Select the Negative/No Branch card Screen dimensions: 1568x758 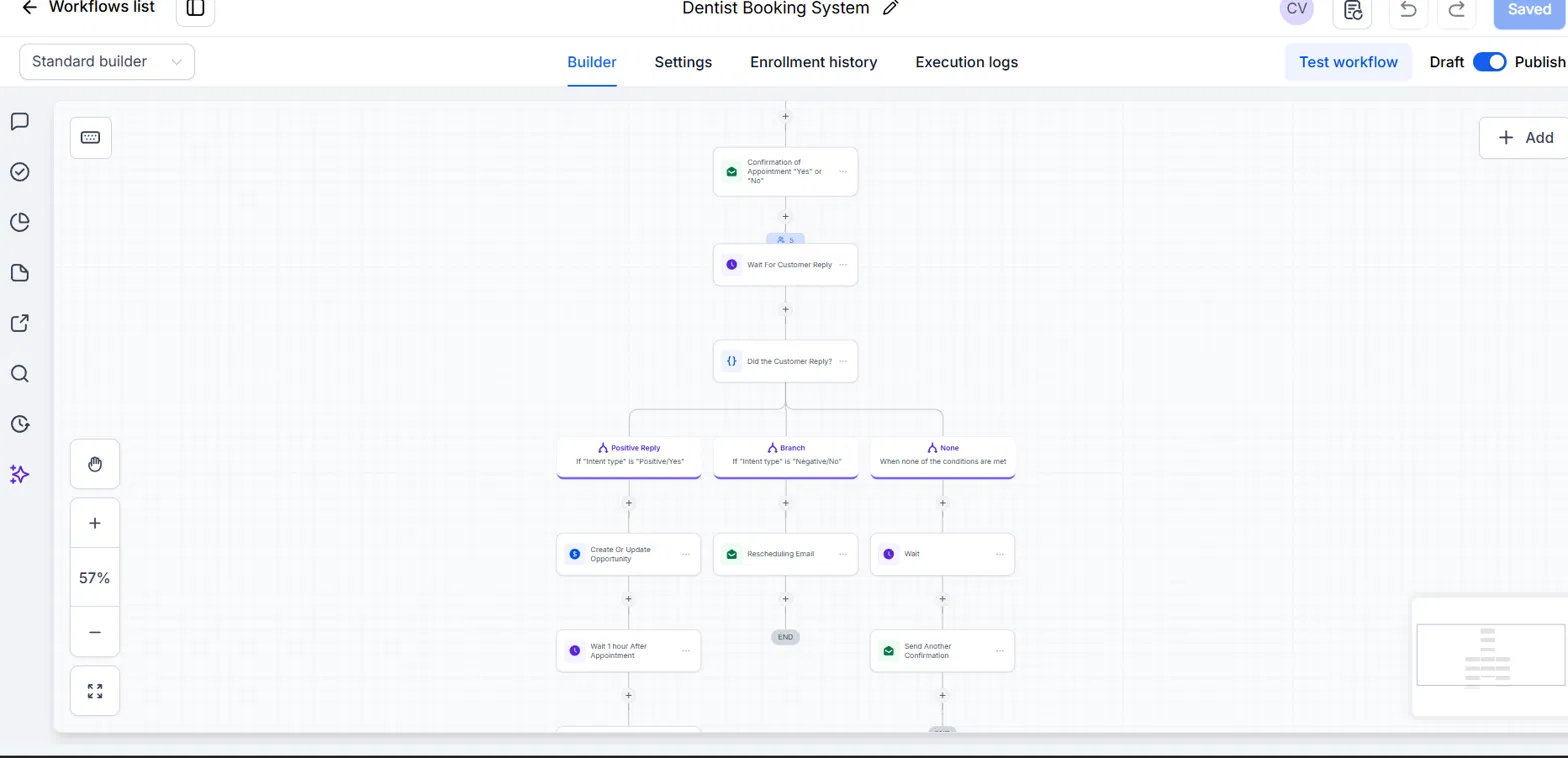tap(785, 457)
